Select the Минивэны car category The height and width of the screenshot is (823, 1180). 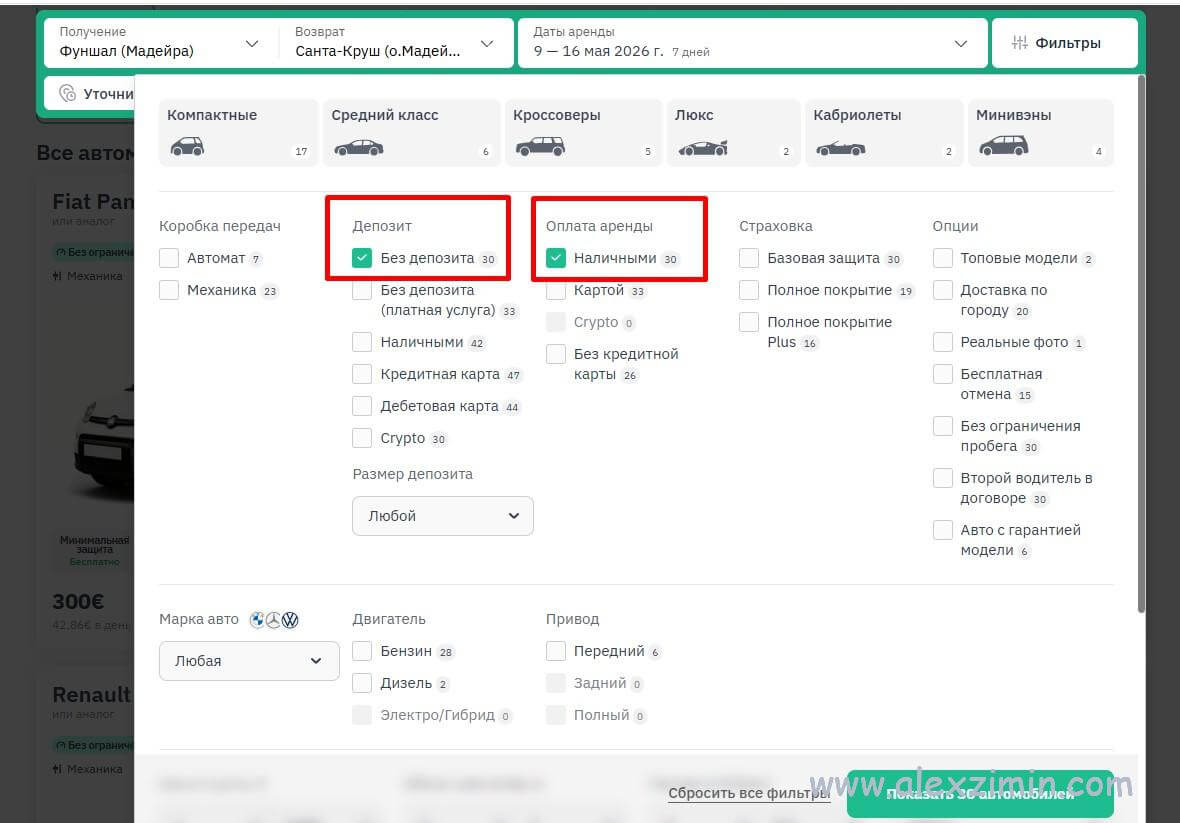pos(1041,132)
